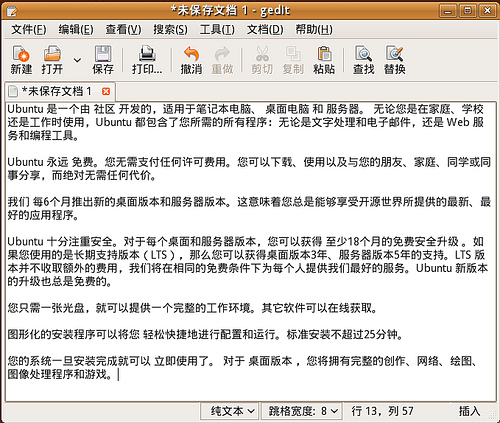Click in the line starting '我们 每6个月推出'
The height and width of the screenshot is (423, 500).
coord(249,208)
